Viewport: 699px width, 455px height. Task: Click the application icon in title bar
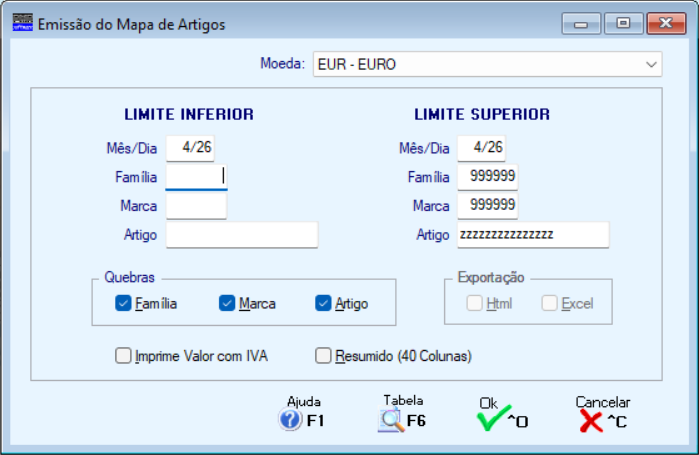(x=21, y=22)
